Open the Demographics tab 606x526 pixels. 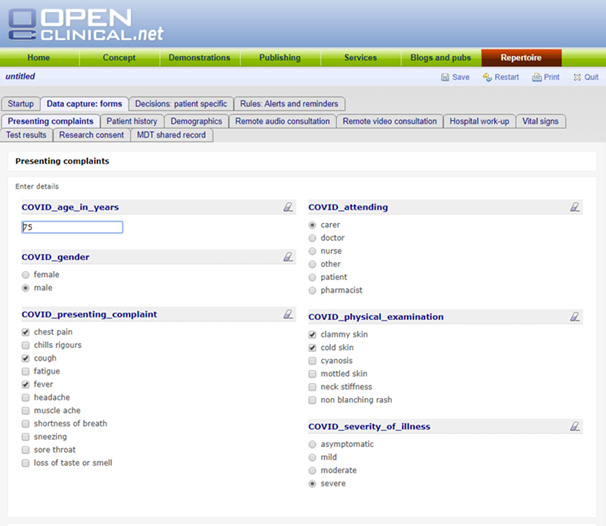[196, 121]
